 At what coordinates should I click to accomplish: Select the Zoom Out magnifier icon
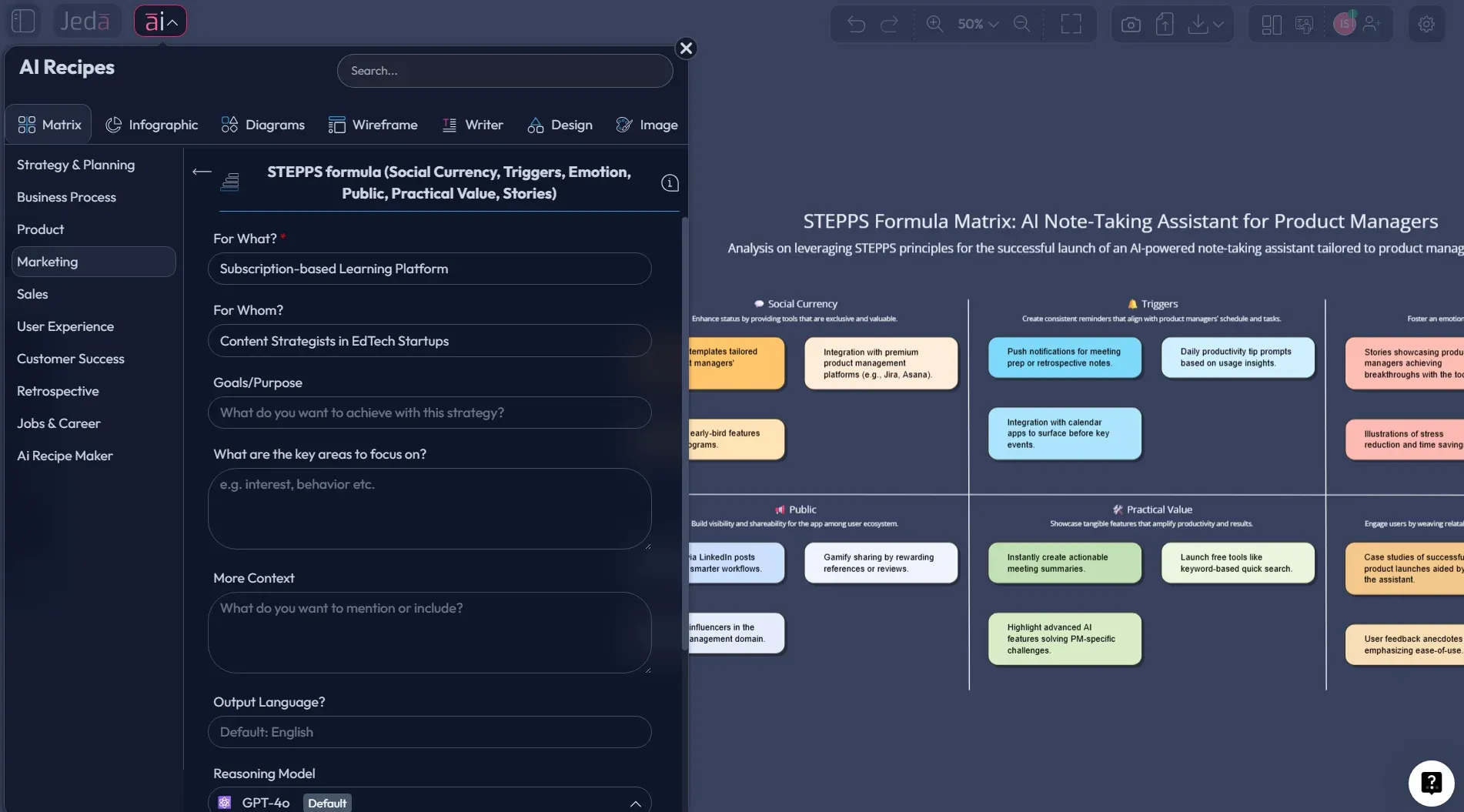(x=1022, y=24)
